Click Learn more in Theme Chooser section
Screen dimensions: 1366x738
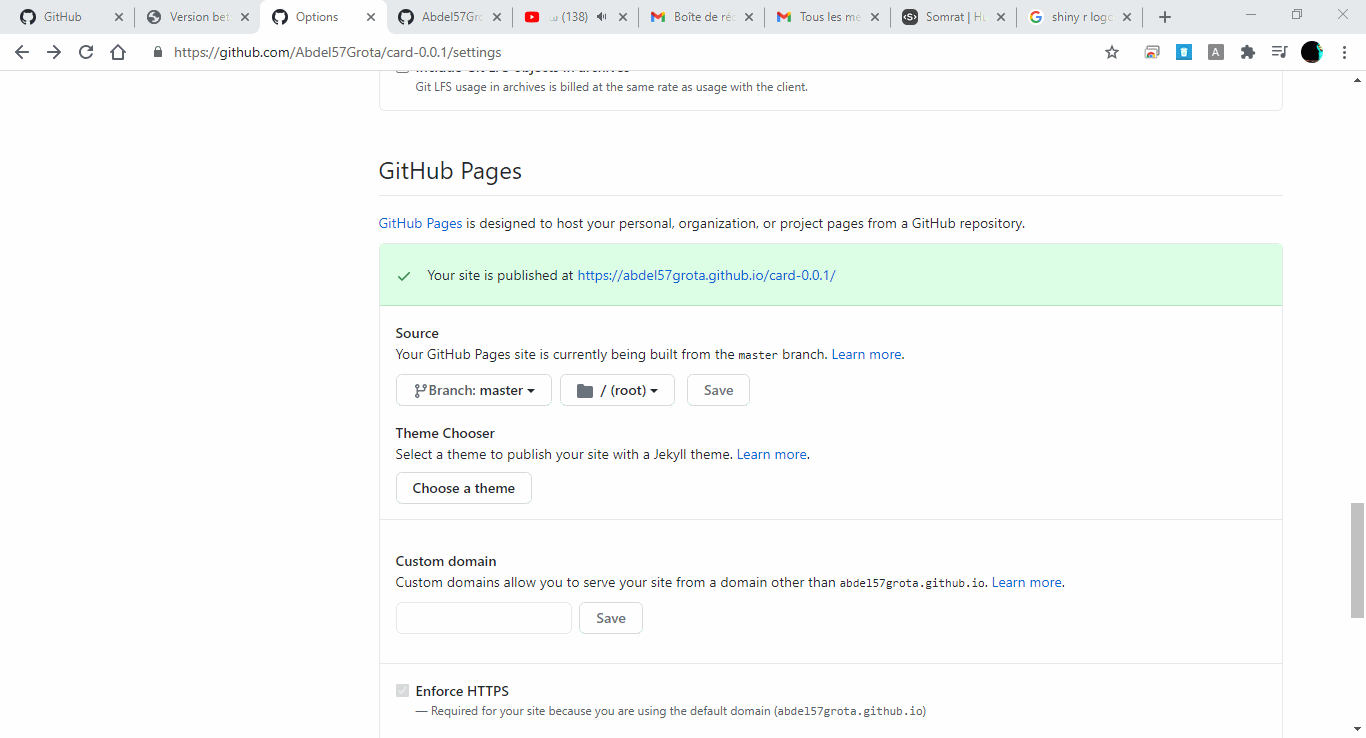click(x=771, y=454)
